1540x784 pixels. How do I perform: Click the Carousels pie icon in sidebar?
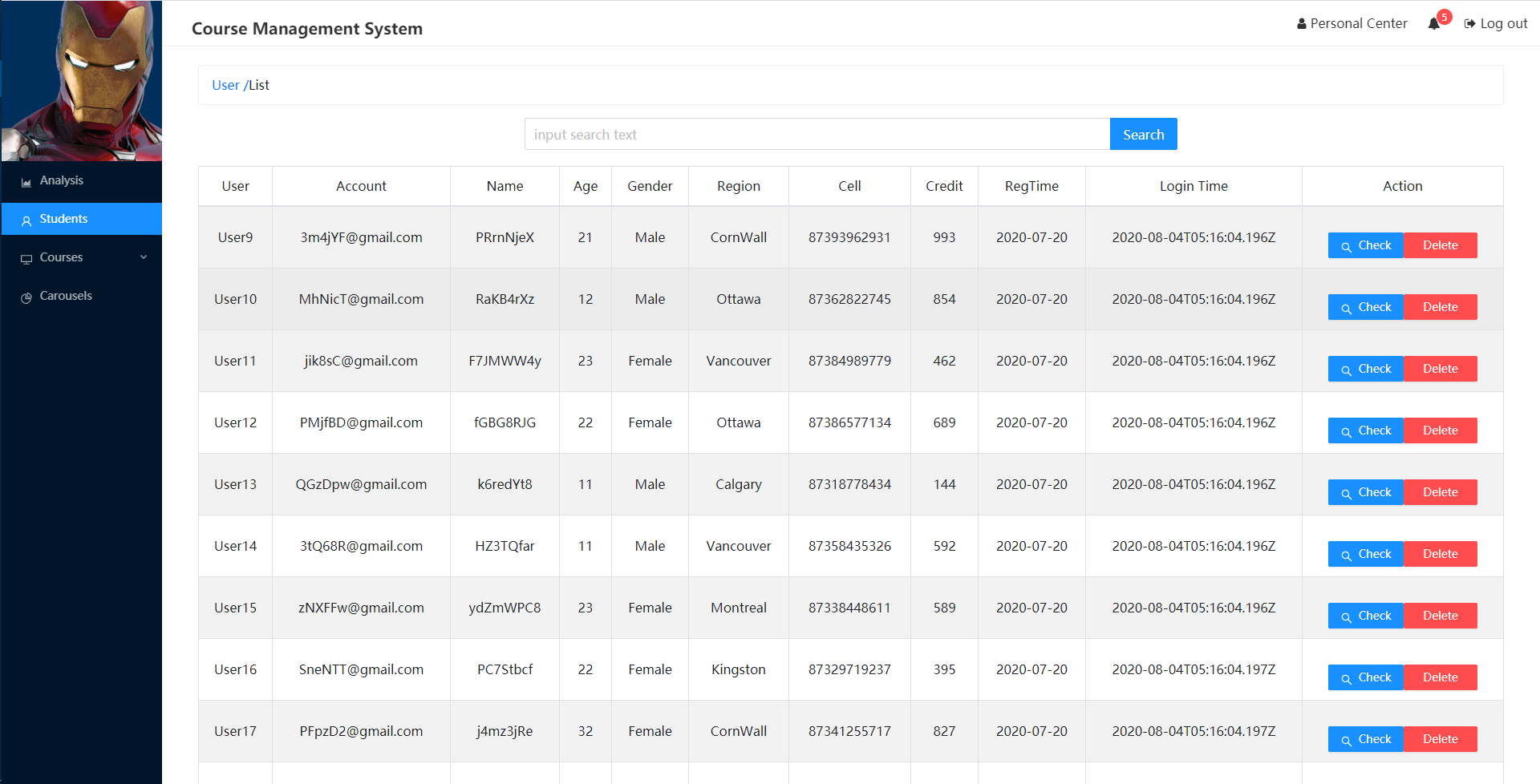pos(26,297)
